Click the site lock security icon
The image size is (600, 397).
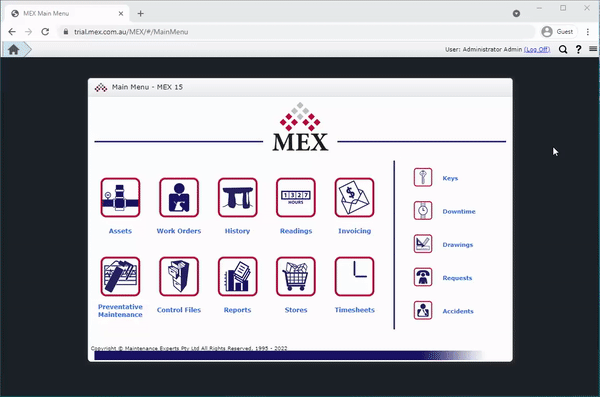66,32
